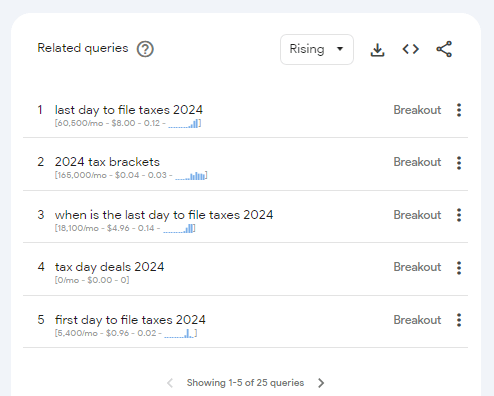Click Breakout label for 2024 tax brackets
Image resolution: width=494 pixels, height=396 pixels.
tap(417, 162)
